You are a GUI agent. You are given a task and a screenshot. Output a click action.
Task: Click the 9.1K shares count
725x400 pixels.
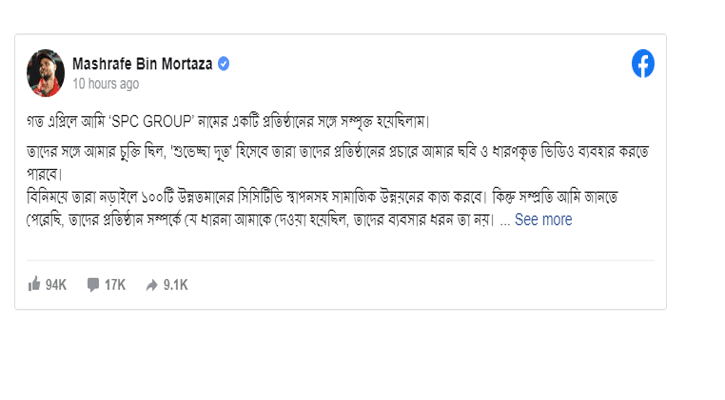pyautogui.click(x=175, y=285)
